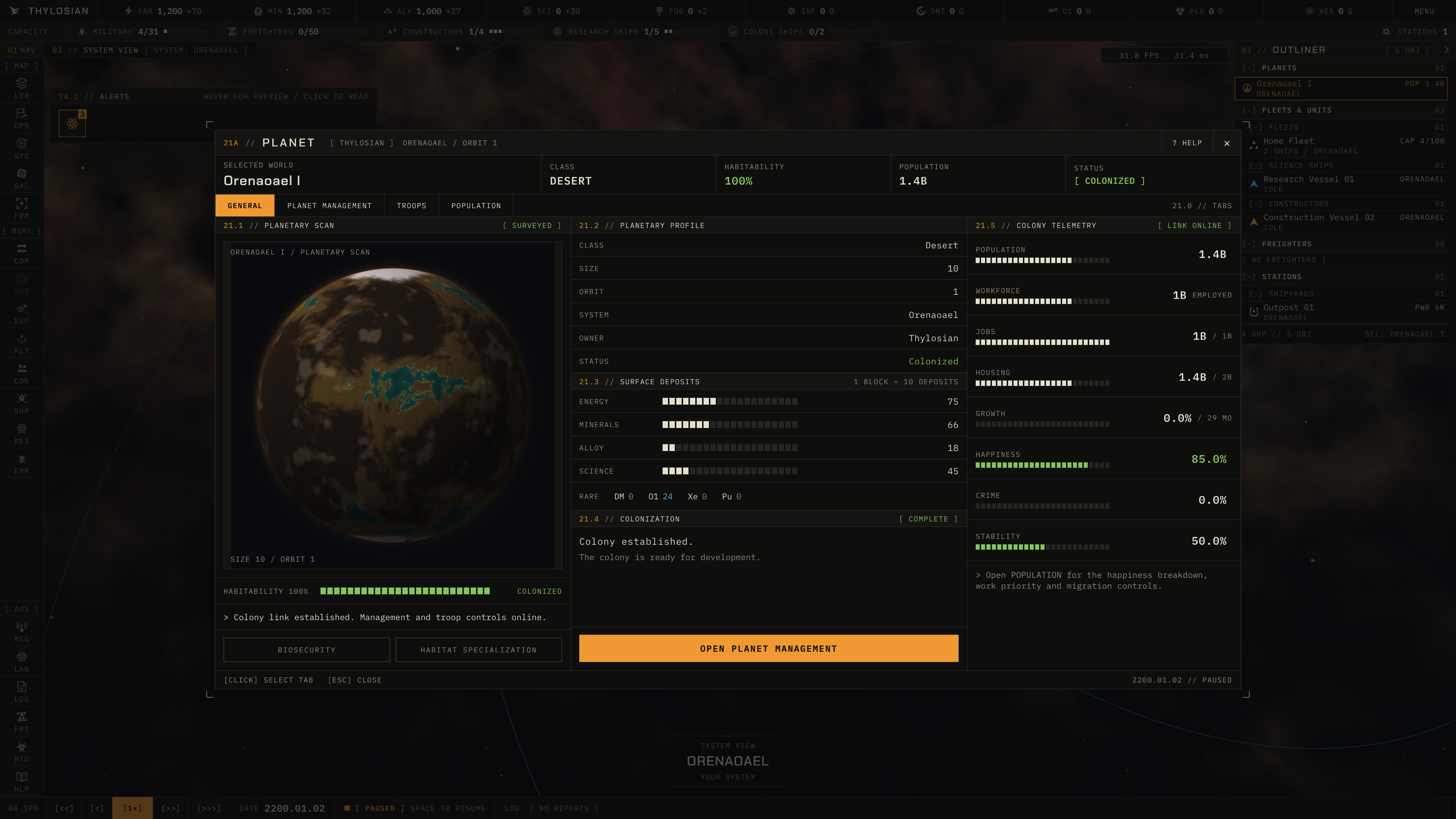Increase game speed with [>>]
This screenshot has height=819, width=1456.
click(171, 808)
